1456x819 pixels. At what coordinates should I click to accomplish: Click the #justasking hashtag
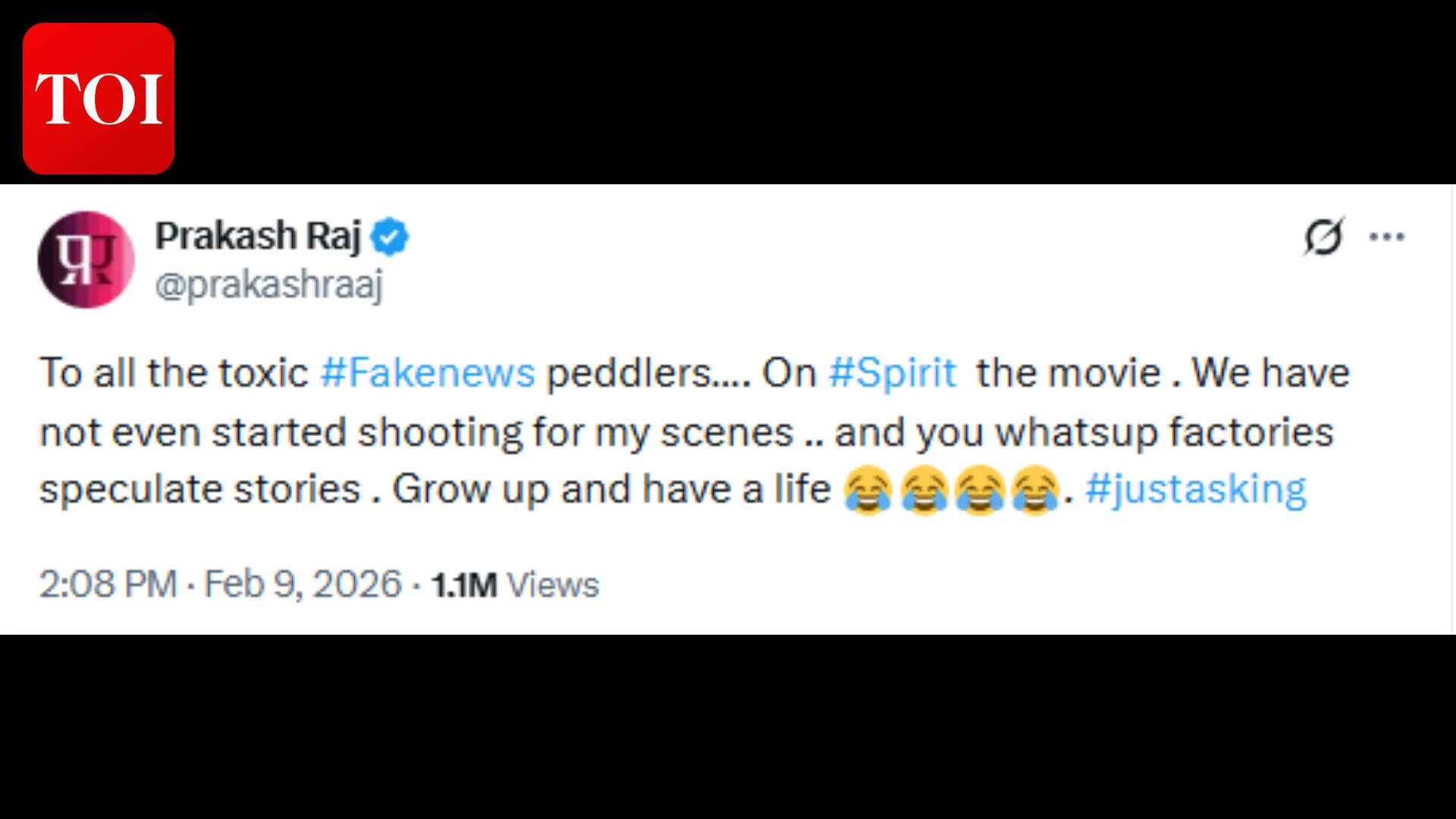tap(1197, 490)
